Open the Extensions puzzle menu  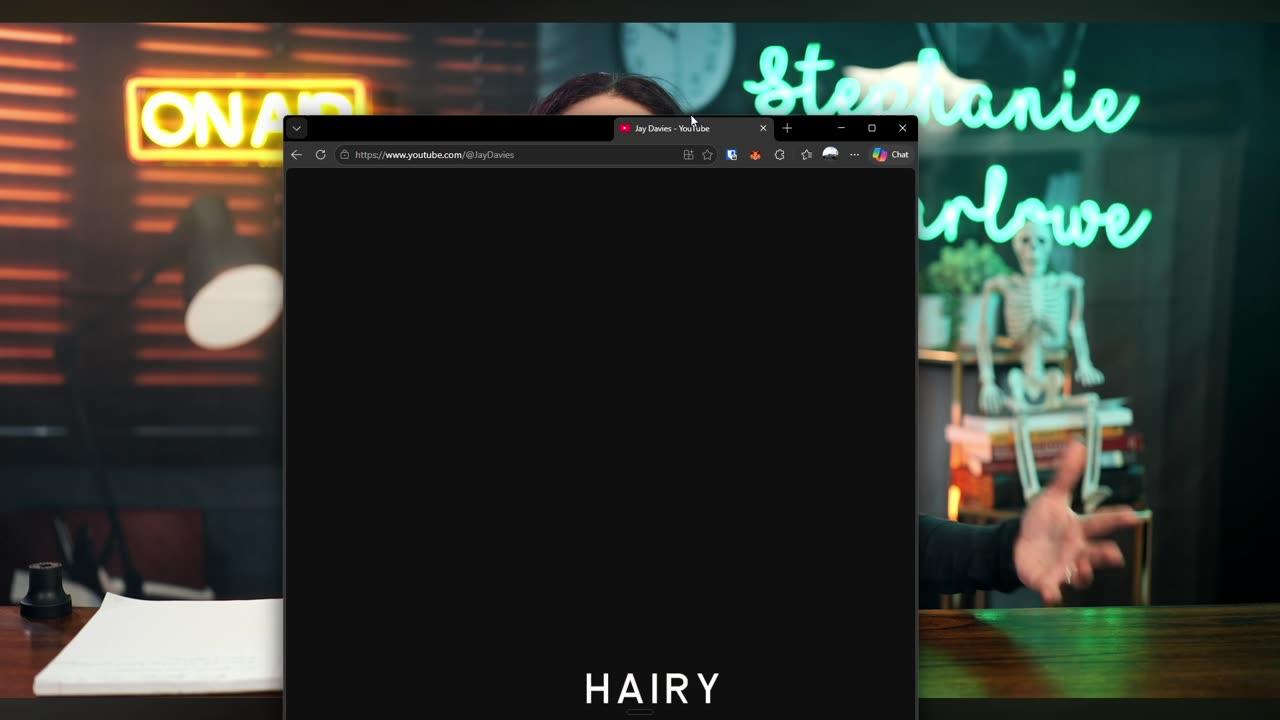(x=780, y=155)
